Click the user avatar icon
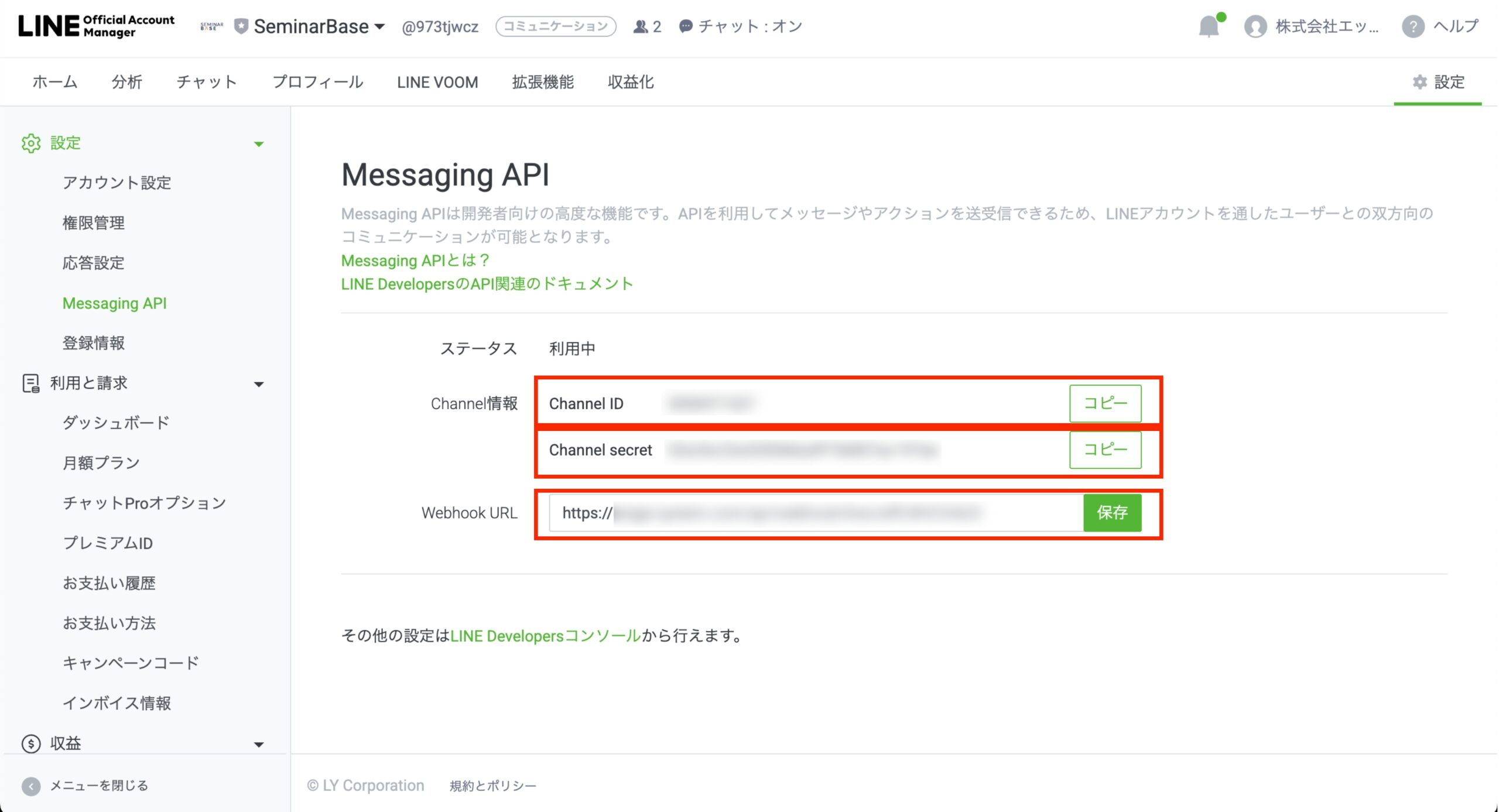The height and width of the screenshot is (812, 1499). pos(1255,26)
